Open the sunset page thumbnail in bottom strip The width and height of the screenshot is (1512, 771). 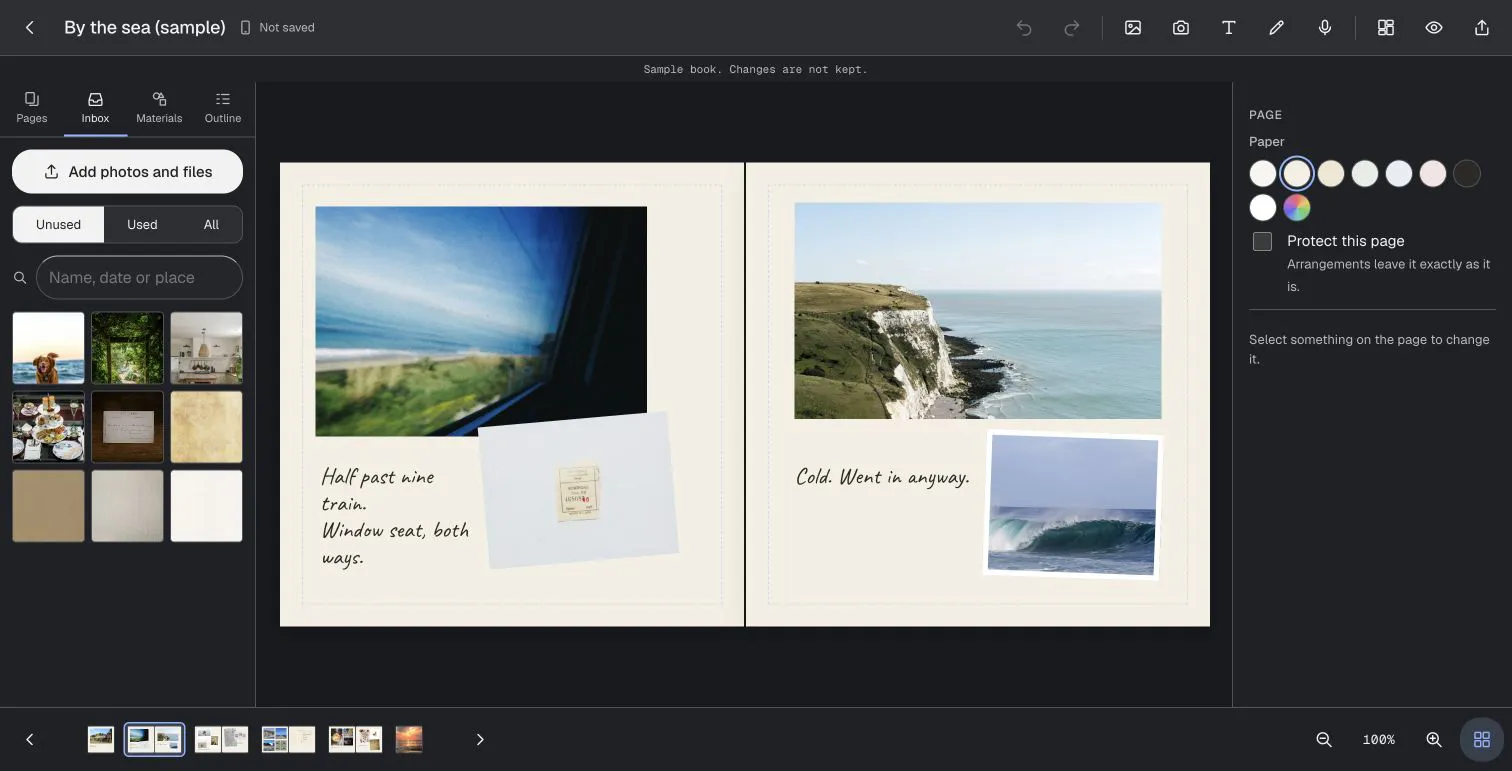coord(409,740)
